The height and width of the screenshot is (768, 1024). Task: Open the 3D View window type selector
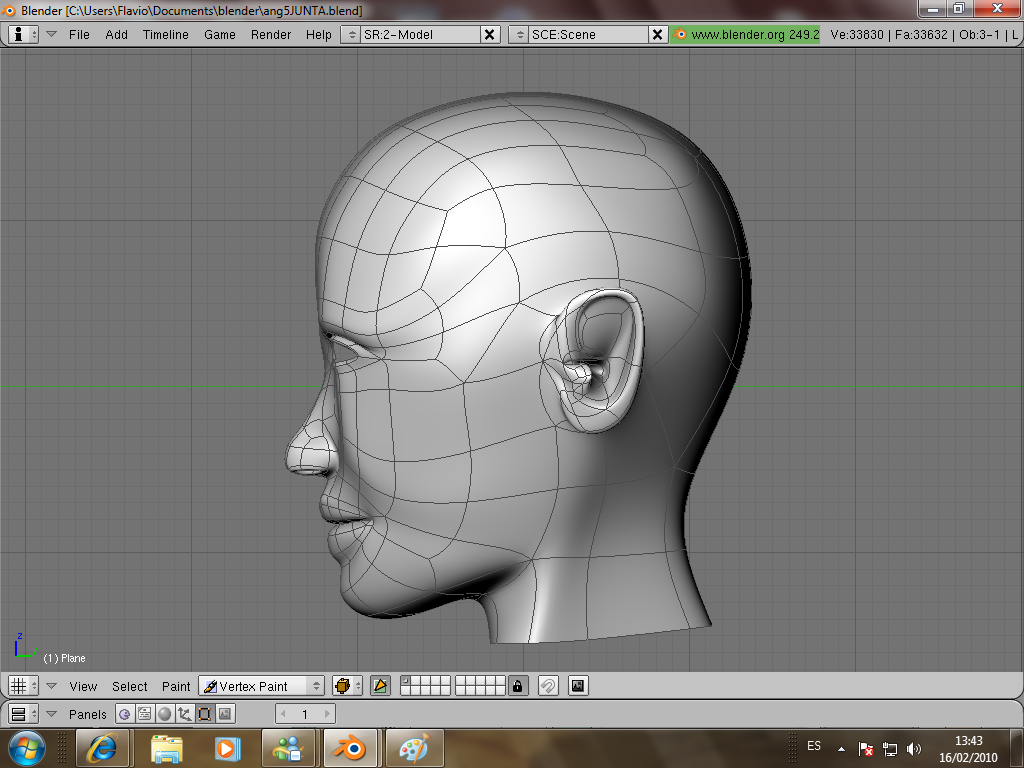(x=24, y=686)
